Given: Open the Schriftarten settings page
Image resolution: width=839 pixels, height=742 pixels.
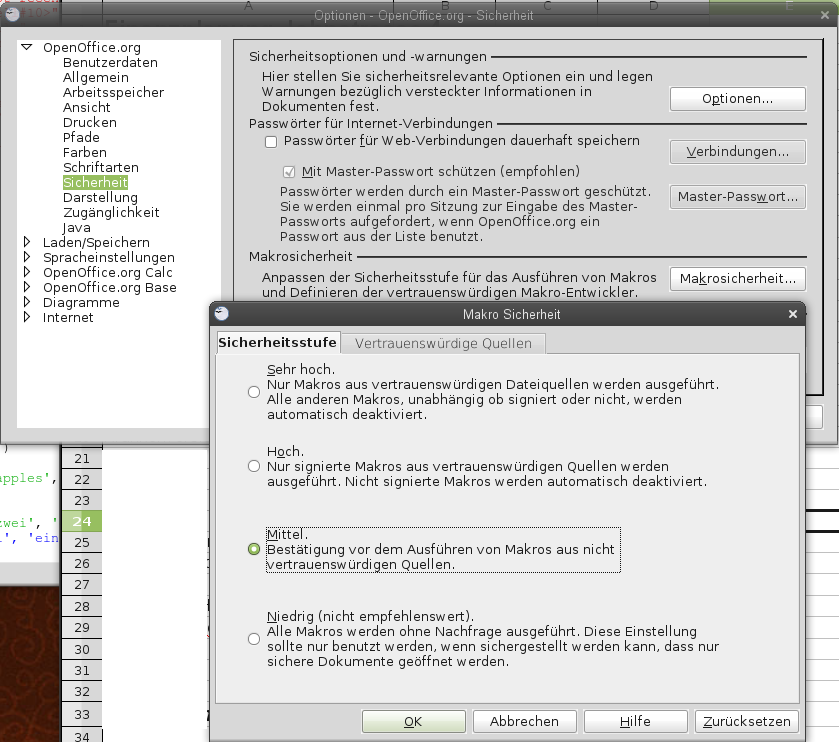Looking at the screenshot, I should pos(100,167).
